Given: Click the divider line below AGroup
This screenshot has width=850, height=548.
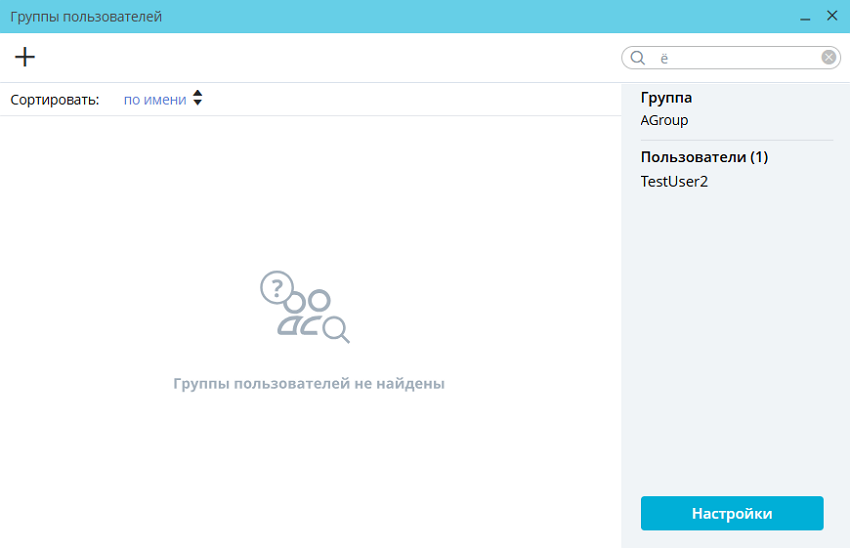Looking at the screenshot, I should (736, 140).
